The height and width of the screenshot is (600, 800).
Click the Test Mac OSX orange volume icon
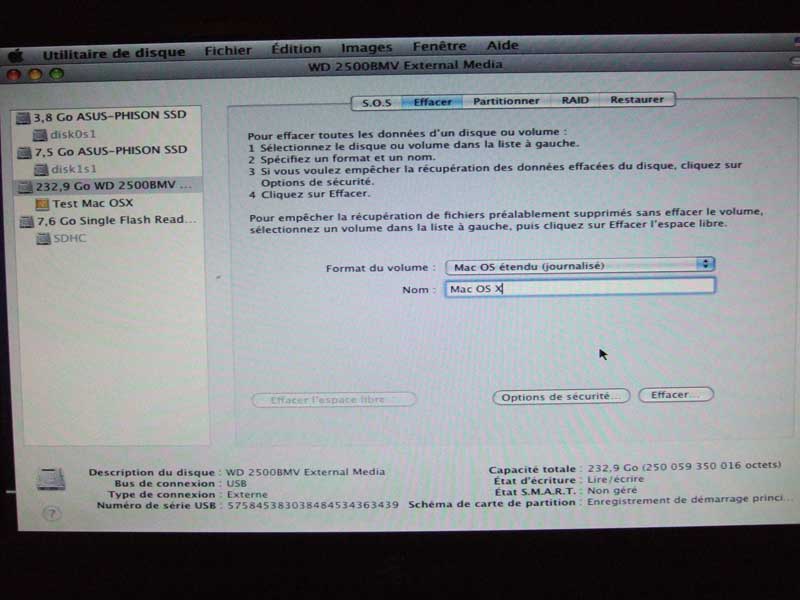[42, 205]
